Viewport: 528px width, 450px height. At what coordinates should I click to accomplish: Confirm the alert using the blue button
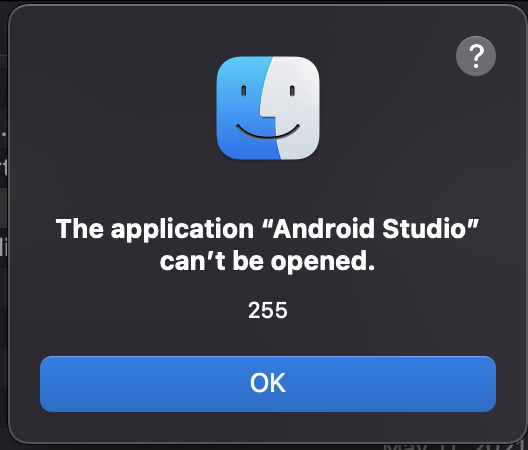tap(268, 384)
